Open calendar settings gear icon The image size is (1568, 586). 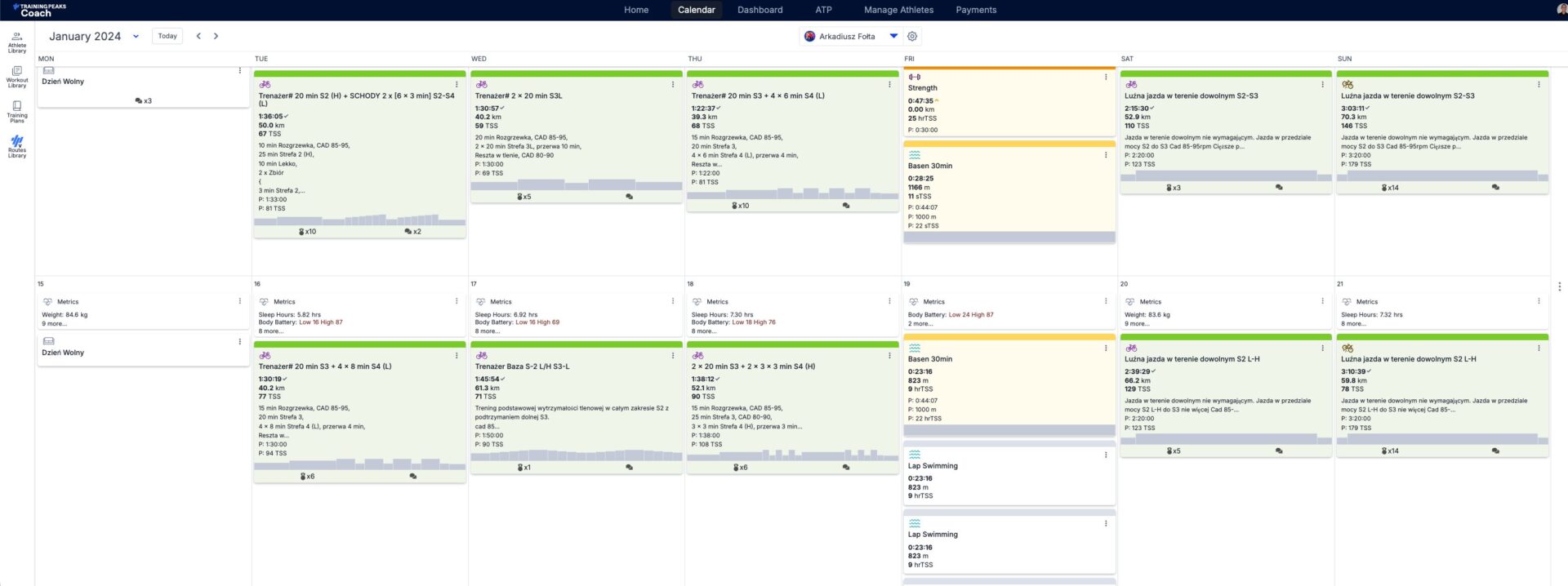click(912, 36)
